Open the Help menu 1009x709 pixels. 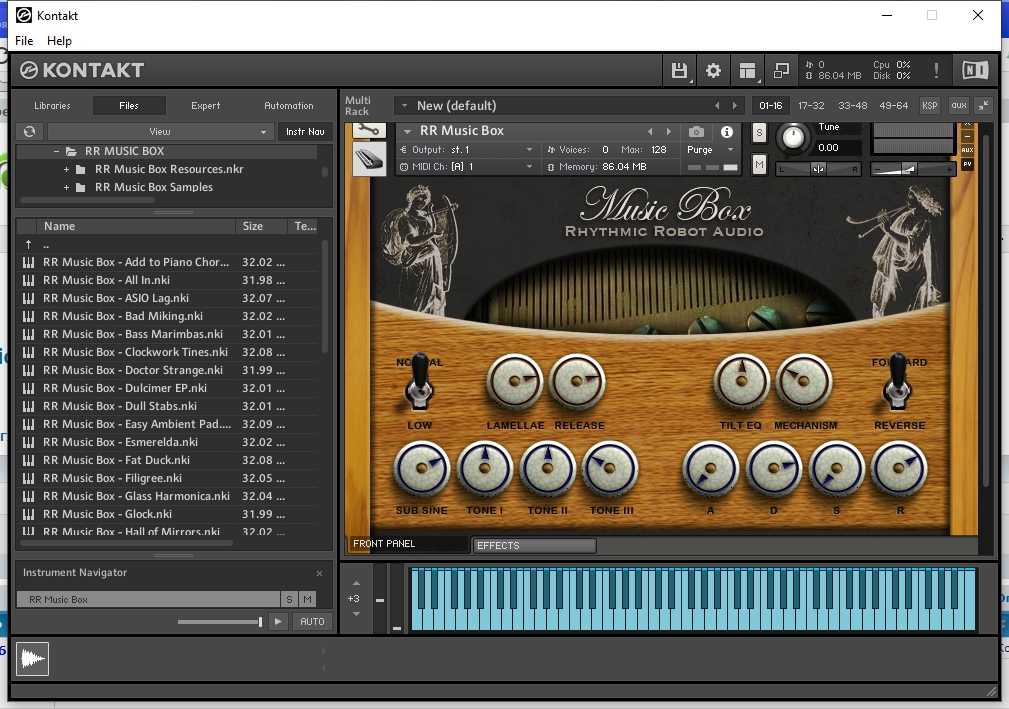pos(59,41)
